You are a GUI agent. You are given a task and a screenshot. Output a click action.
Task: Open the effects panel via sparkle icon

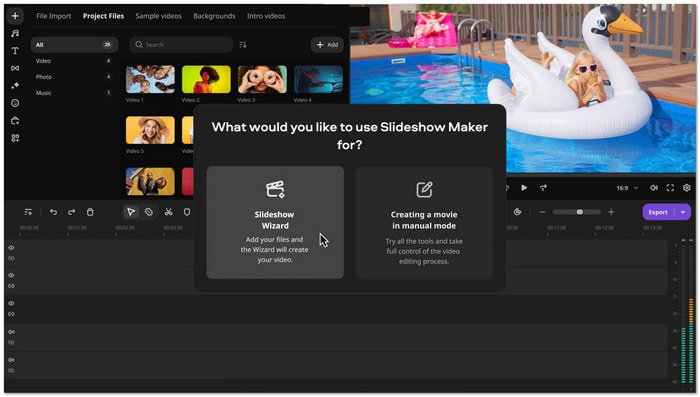[15, 86]
